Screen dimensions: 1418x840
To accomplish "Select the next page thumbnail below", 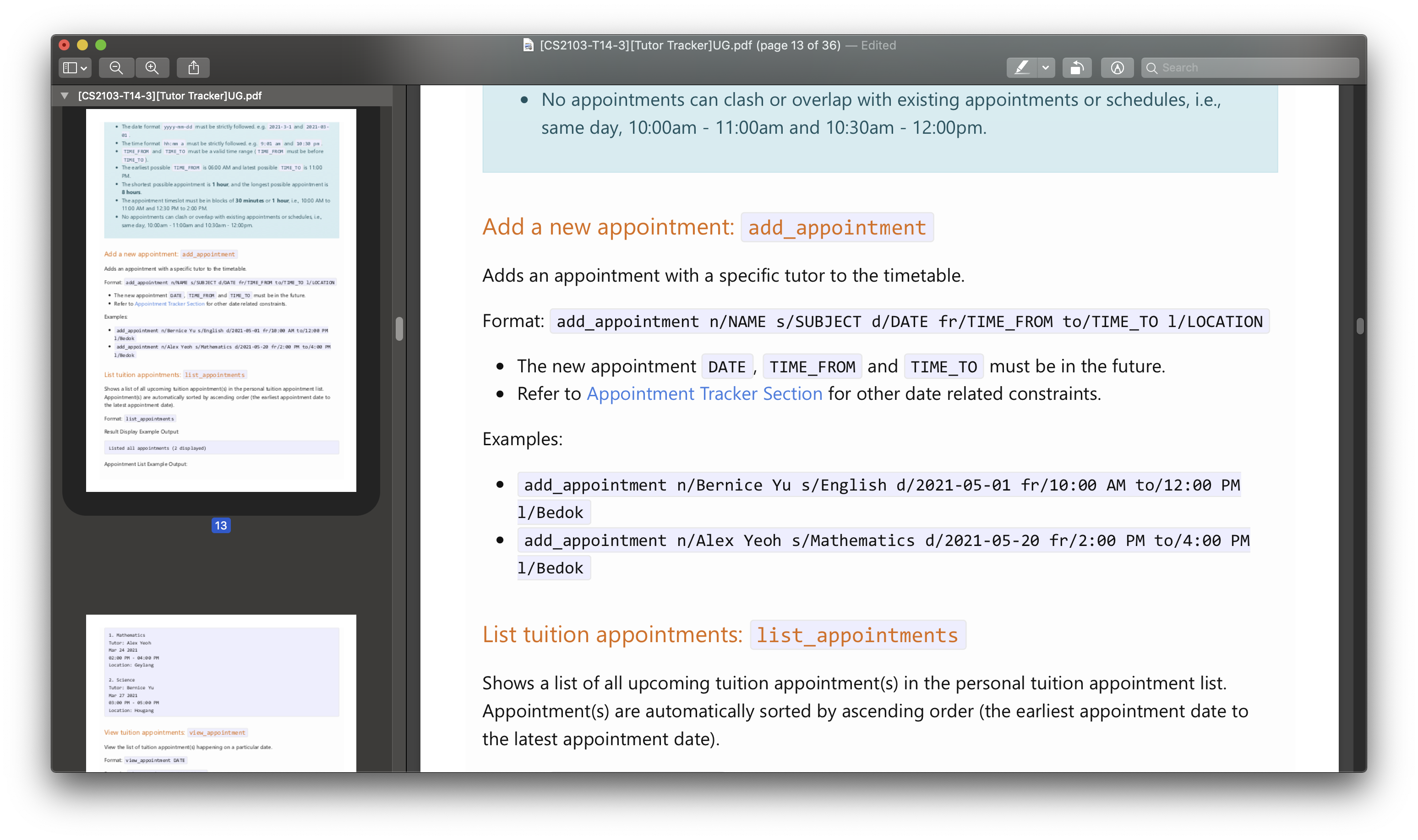I will coord(221,693).
